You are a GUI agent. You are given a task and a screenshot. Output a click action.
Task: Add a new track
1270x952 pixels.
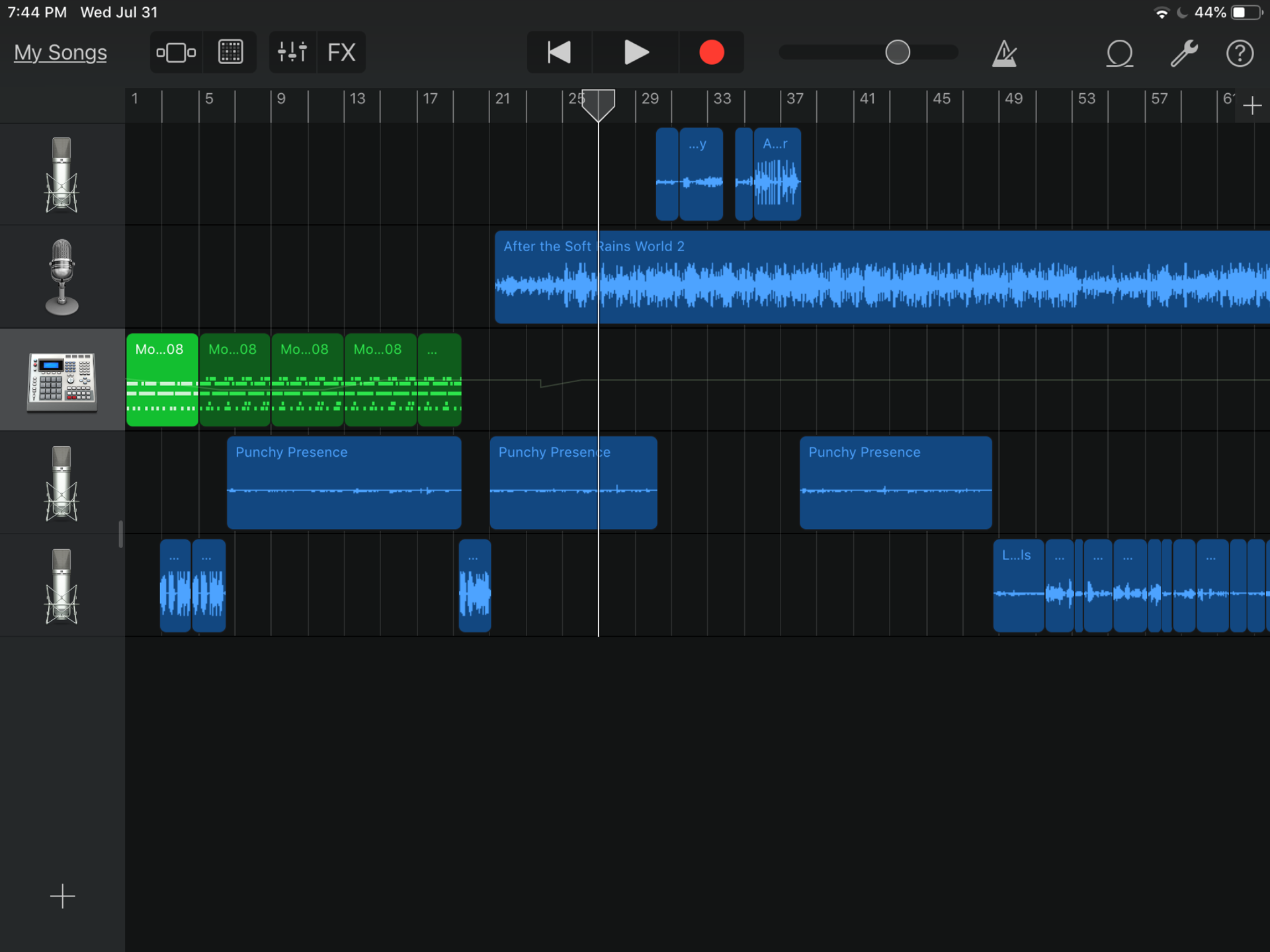click(x=62, y=896)
